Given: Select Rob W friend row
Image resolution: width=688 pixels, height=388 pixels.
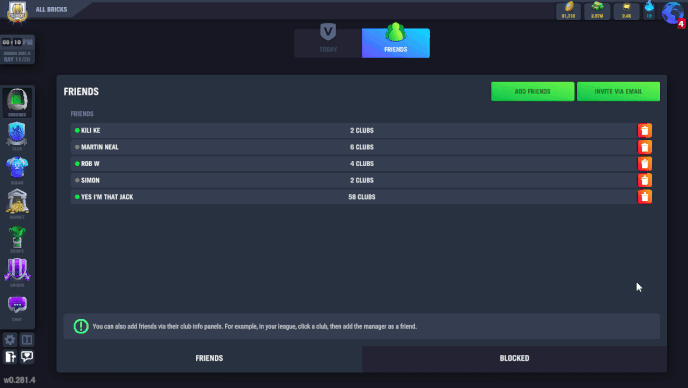Looking at the screenshot, I should (361, 164).
